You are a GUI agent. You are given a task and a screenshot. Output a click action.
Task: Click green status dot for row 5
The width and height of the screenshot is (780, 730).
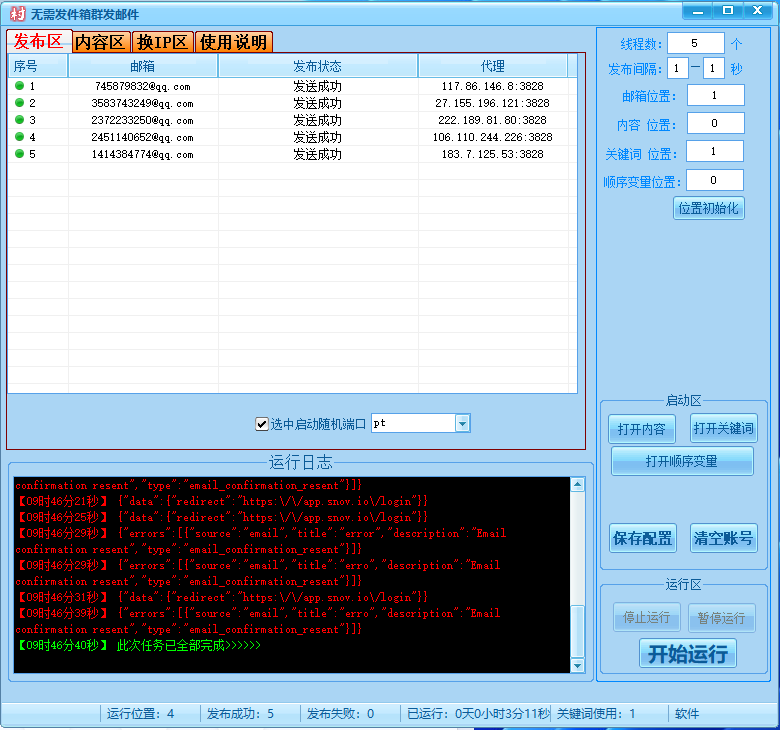[x=19, y=154]
